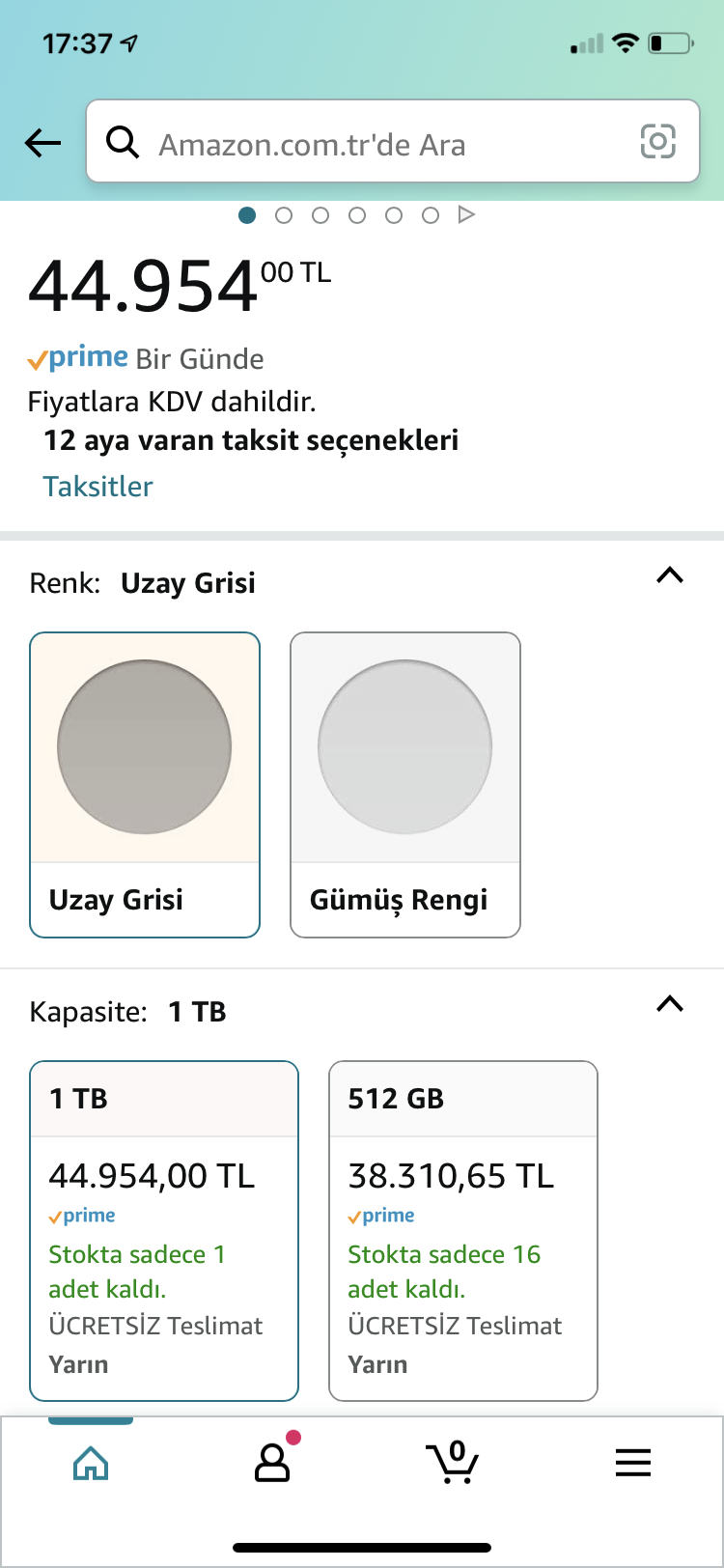
Task: Select the 1 TB capacity option
Action: (x=164, y=1230)
